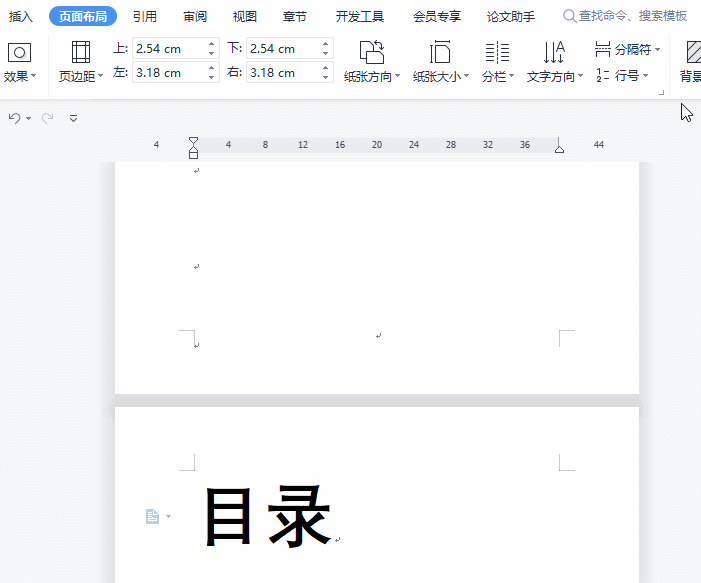The image size is (701, 583).
Task: Increase the left margin 左 value
Action: click(x=211, y=68)
